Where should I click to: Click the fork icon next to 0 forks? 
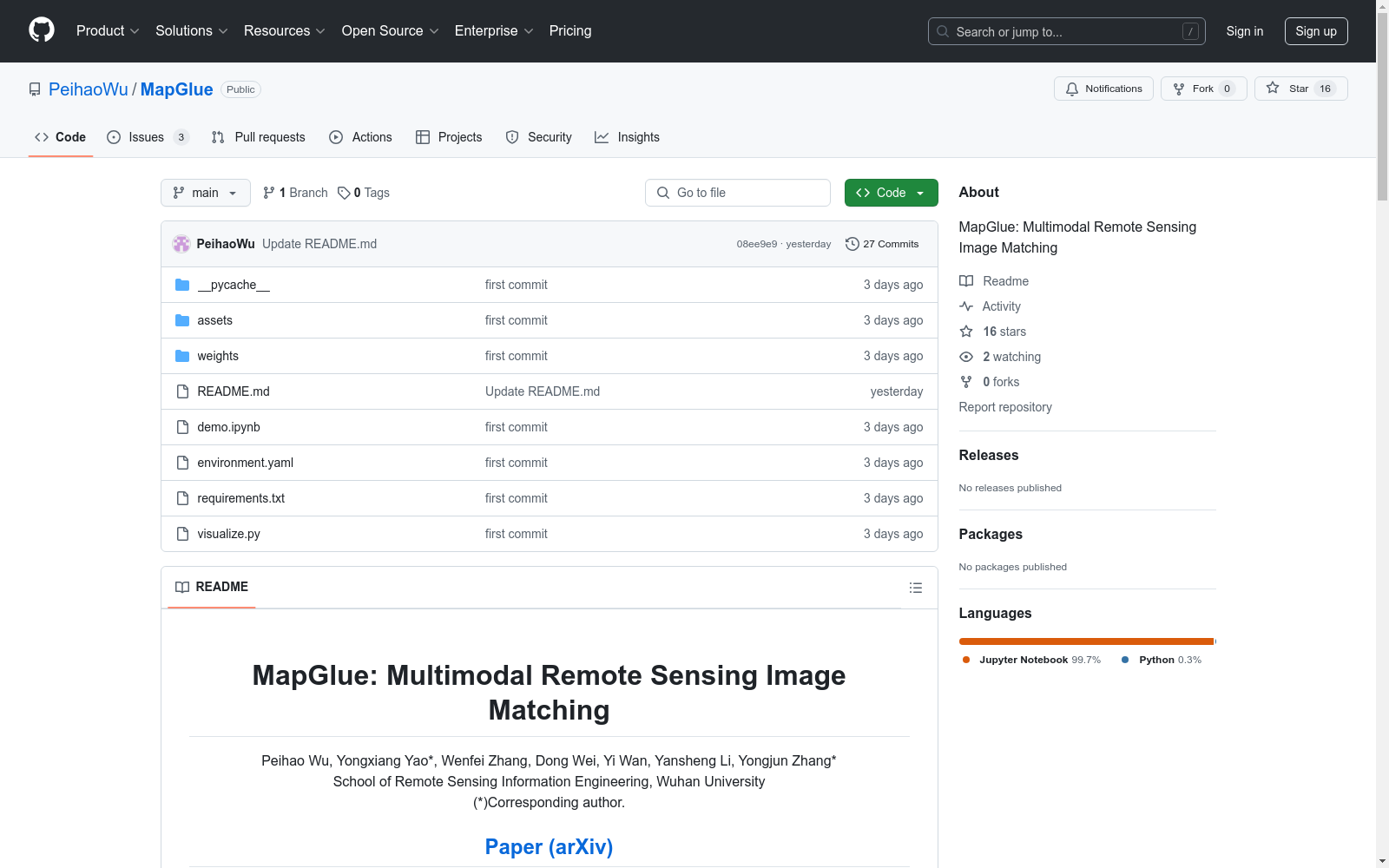[966, 382]
